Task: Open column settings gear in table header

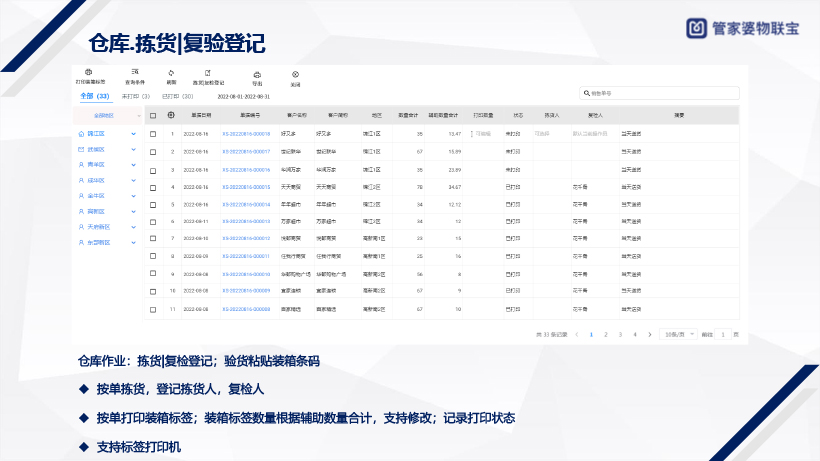Action: [171, 115]
